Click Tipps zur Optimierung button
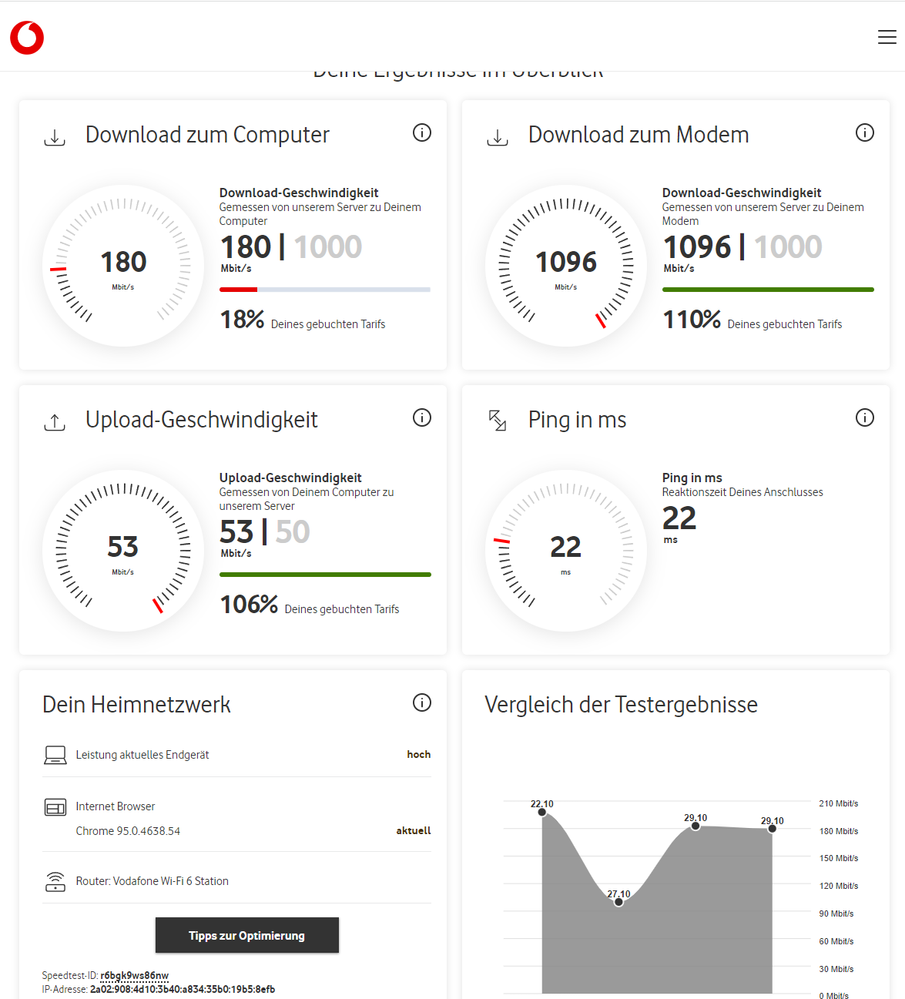The height and width of the screenshot is (999, 905). 247,935
